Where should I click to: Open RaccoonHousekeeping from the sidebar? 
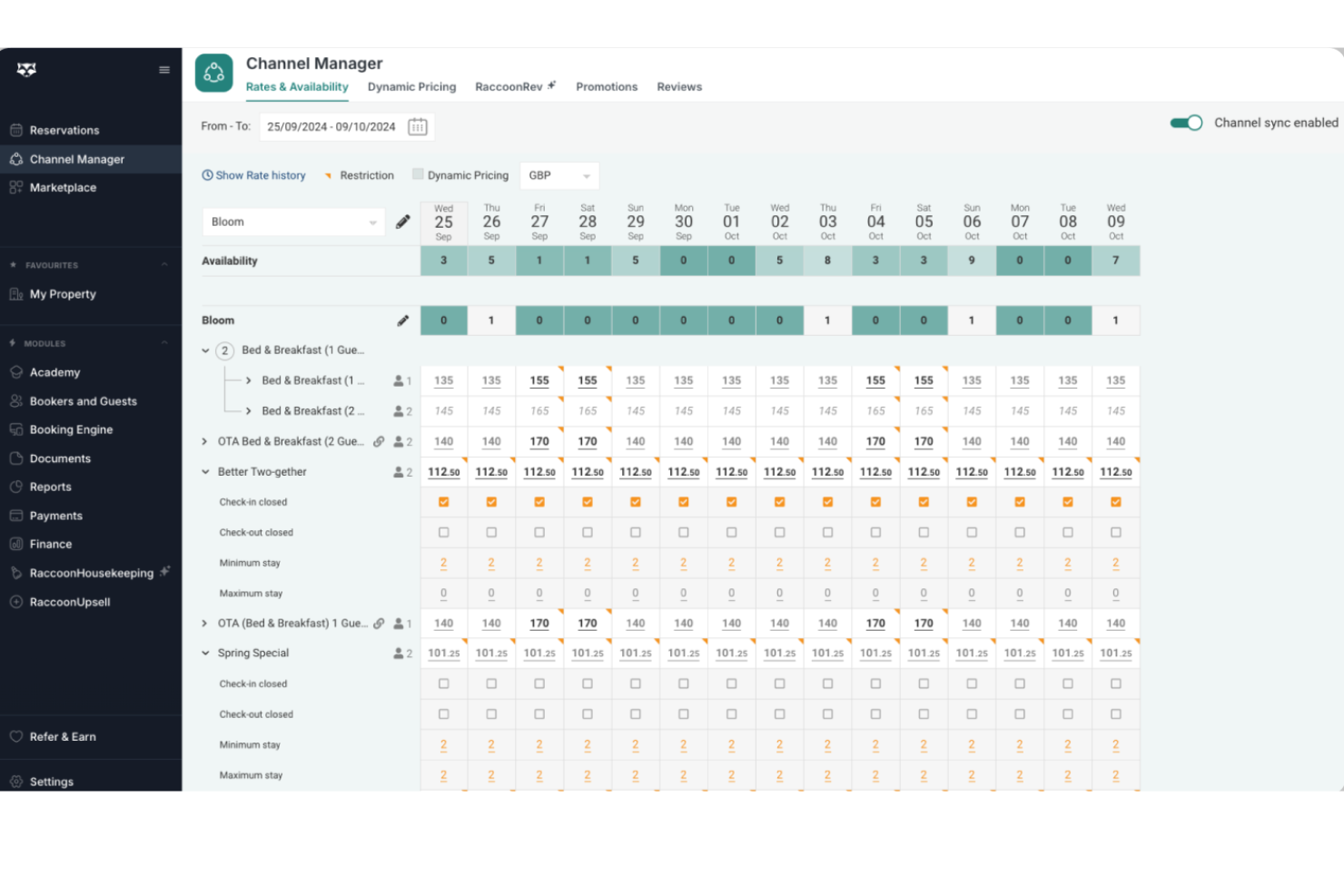[x=91, y=573]
